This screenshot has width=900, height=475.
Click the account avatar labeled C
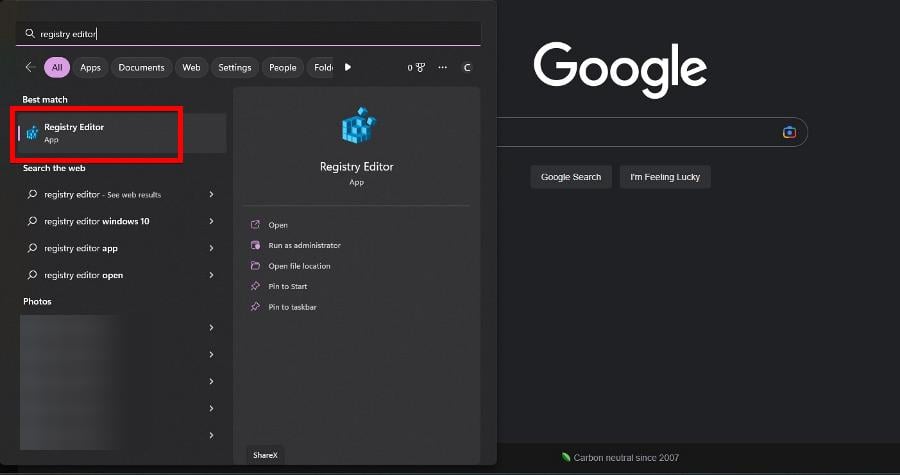pyautogui.click(x=467, y=68)
